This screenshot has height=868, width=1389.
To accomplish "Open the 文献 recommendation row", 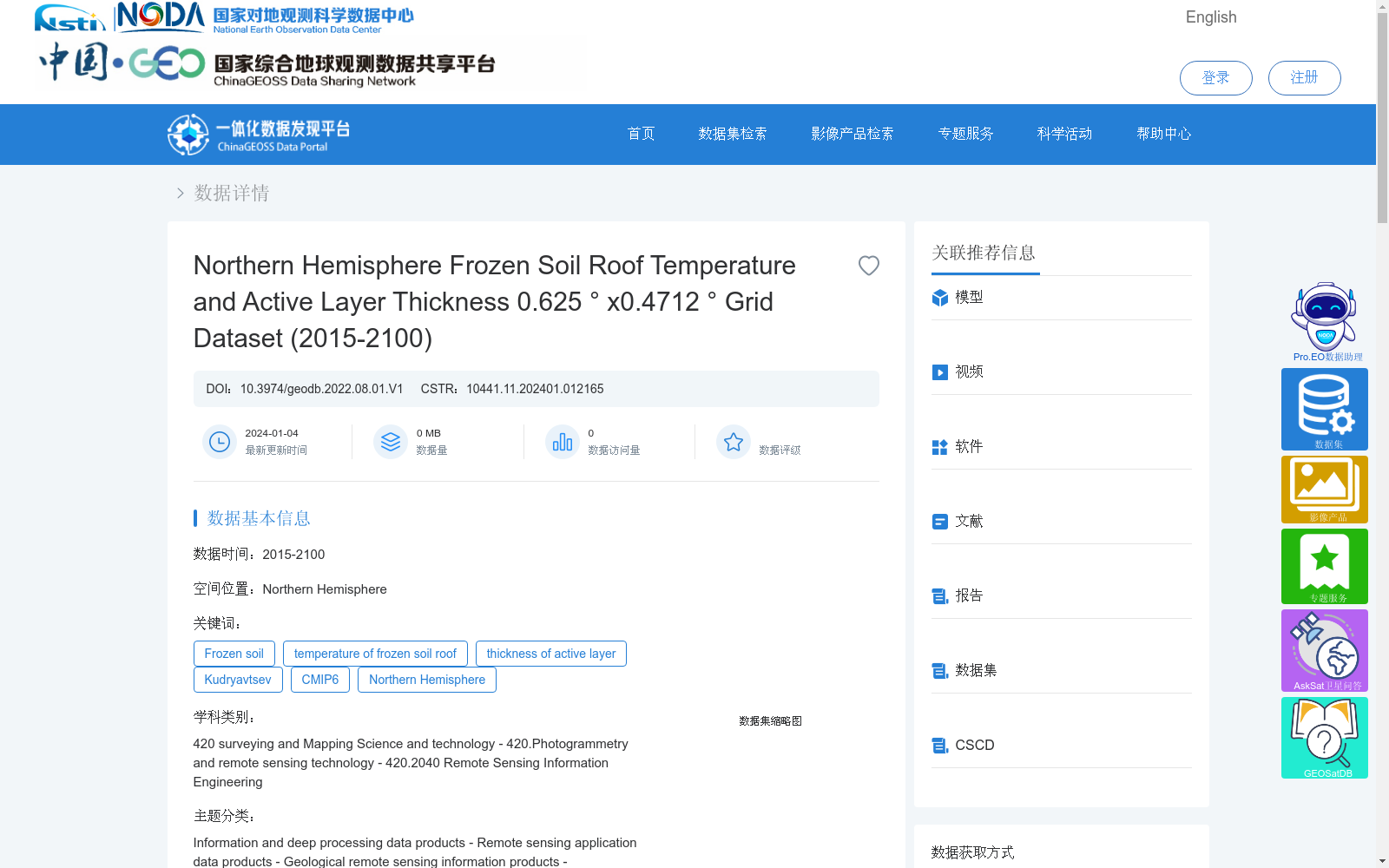I will tap(1062, 522).
